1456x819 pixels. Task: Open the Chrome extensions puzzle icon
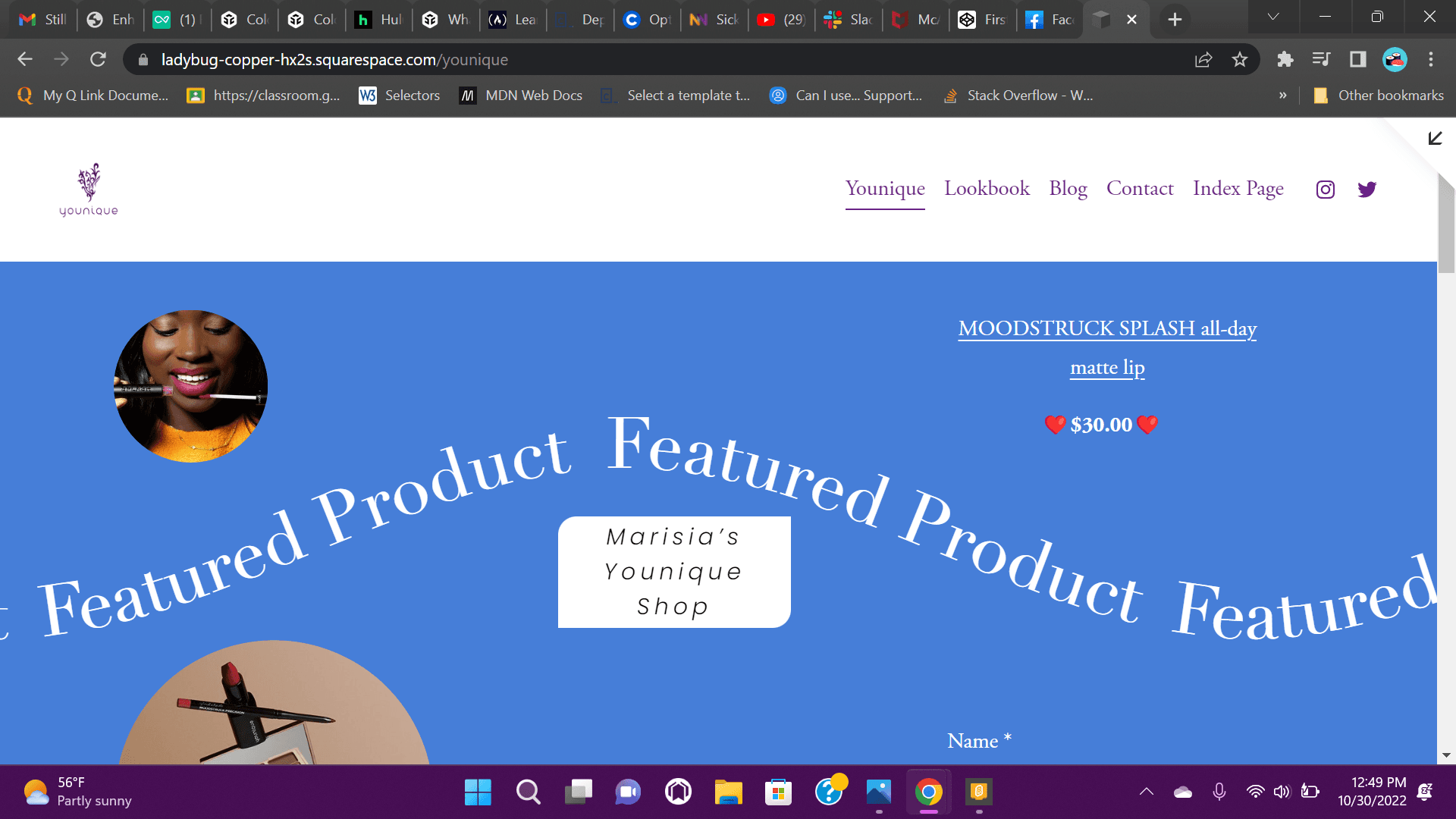[x=1285, y=59]
